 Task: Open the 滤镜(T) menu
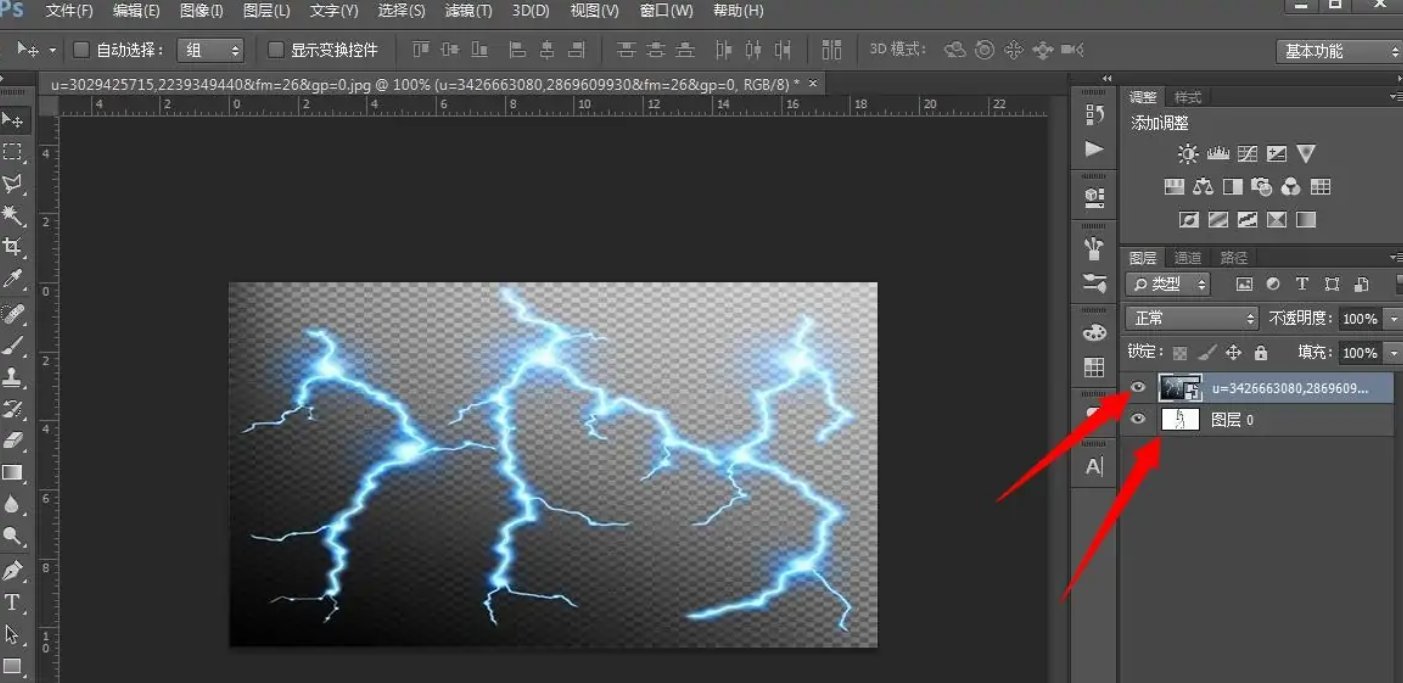469,11
